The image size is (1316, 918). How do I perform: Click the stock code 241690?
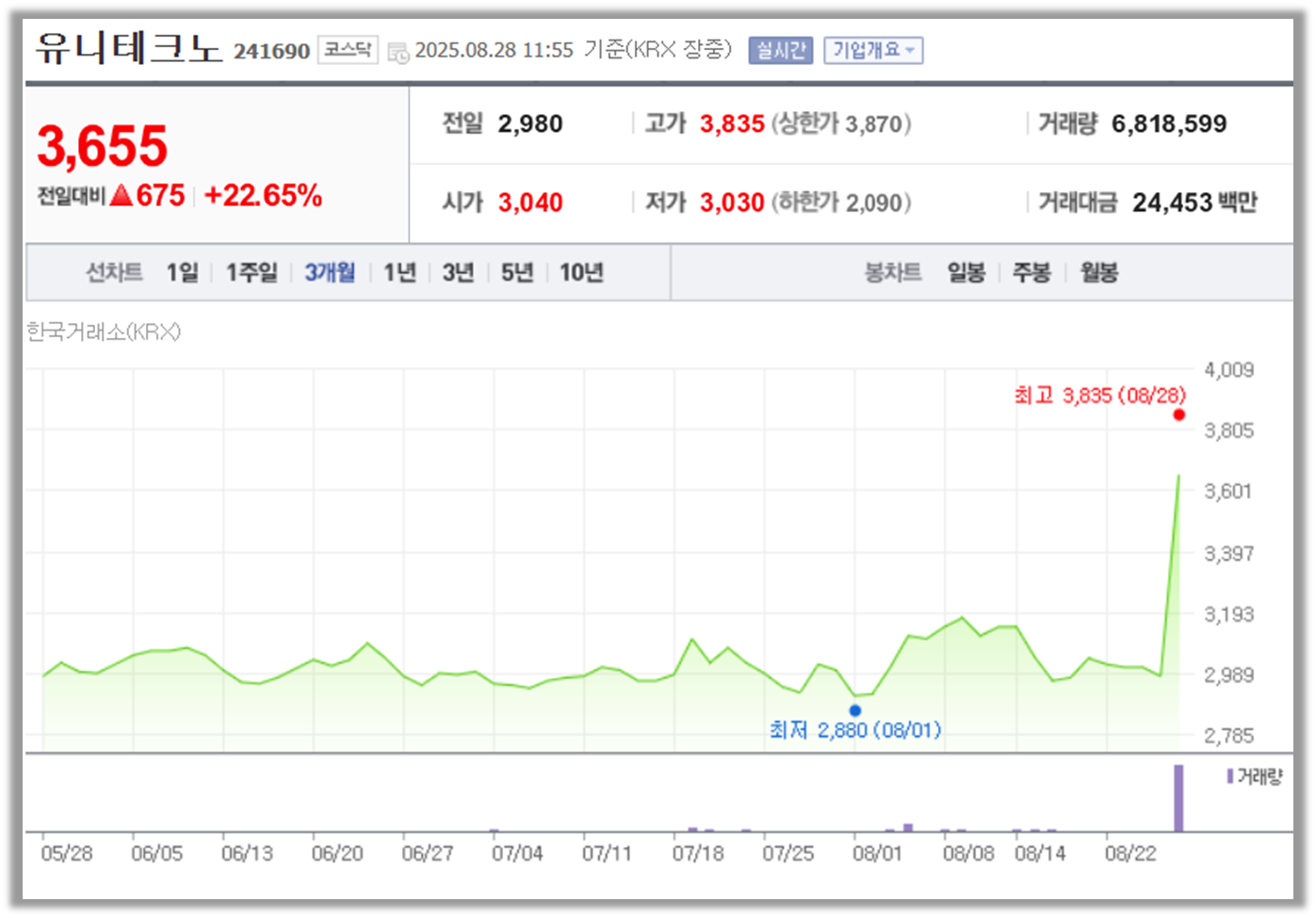(x=271, y=52)
